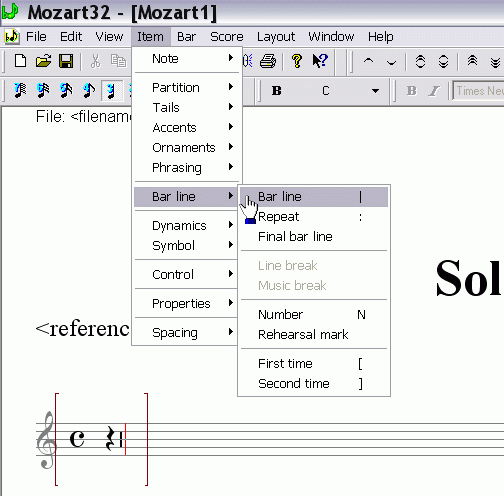Viewport: 504px width, 496px height.
Task: Expand the Symbol submenu
Action: (x=187, y=246)
